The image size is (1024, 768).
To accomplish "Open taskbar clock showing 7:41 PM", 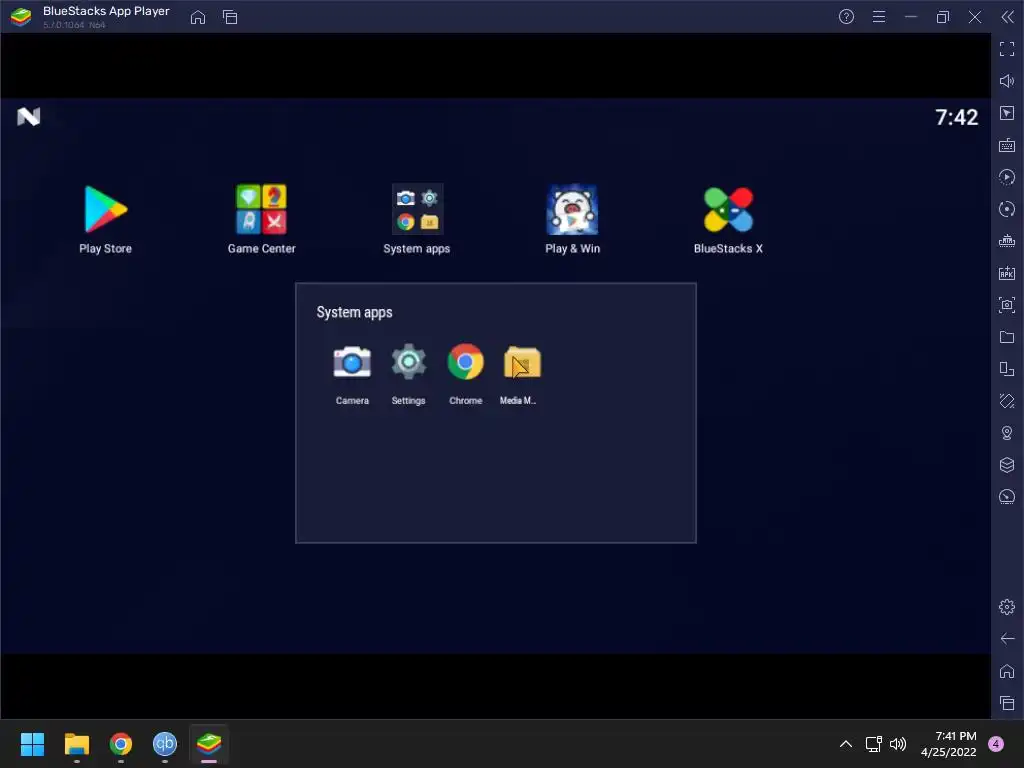I will pyautogui.click(x=949, y=744).
